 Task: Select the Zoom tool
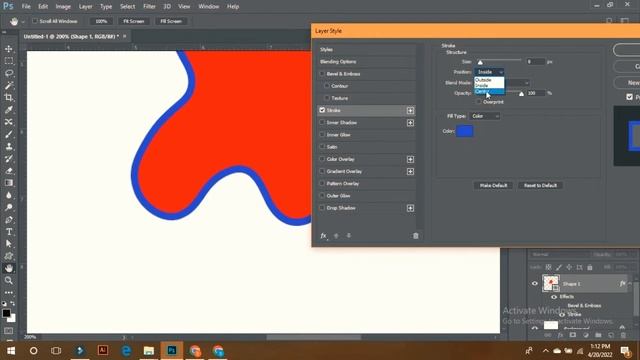(x=9, y=280)
